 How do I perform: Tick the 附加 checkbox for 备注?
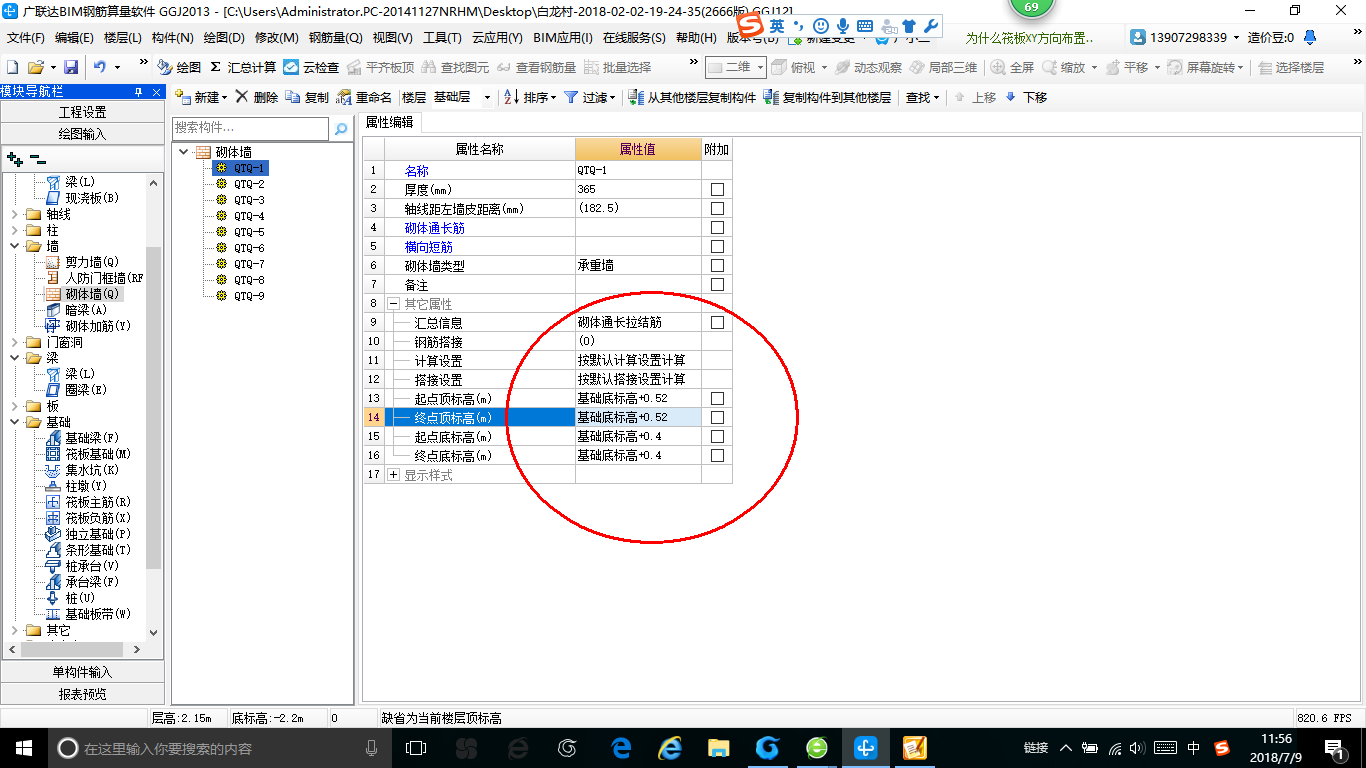[x=717, y=284]
